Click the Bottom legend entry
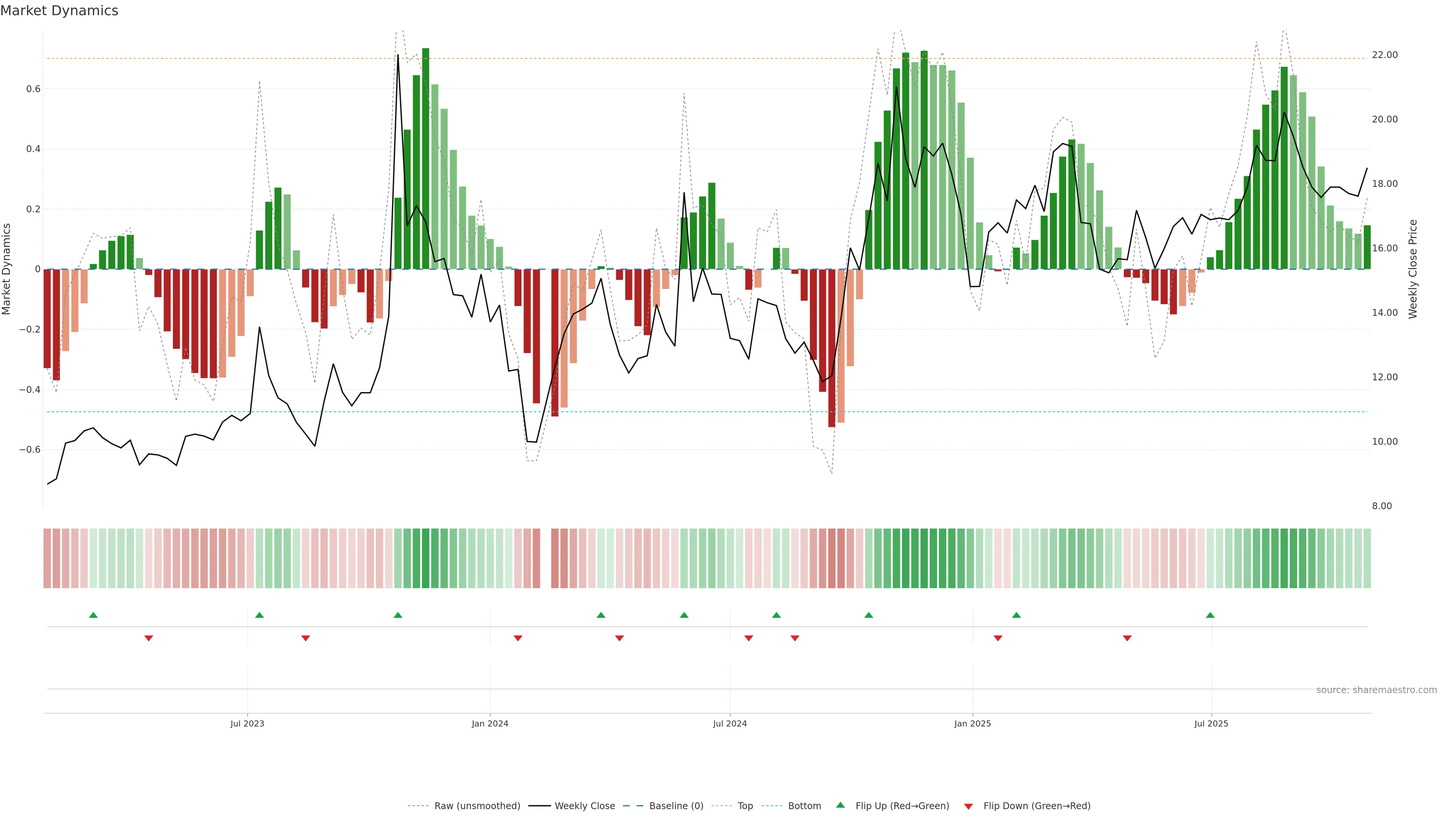 click(804, 806)
